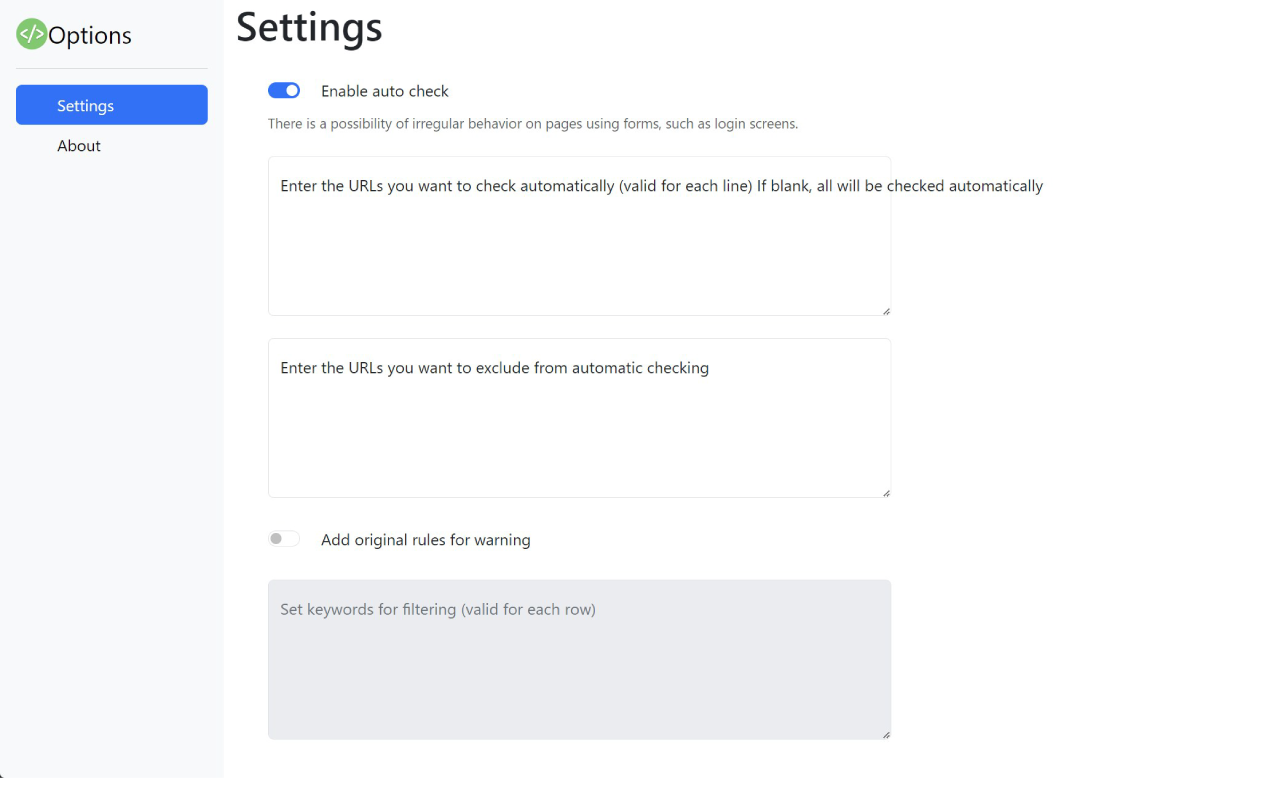Viewport: 1280px width, 800px height.
Task: Click the keywords for filtering text box
Action: pos(579,670)
